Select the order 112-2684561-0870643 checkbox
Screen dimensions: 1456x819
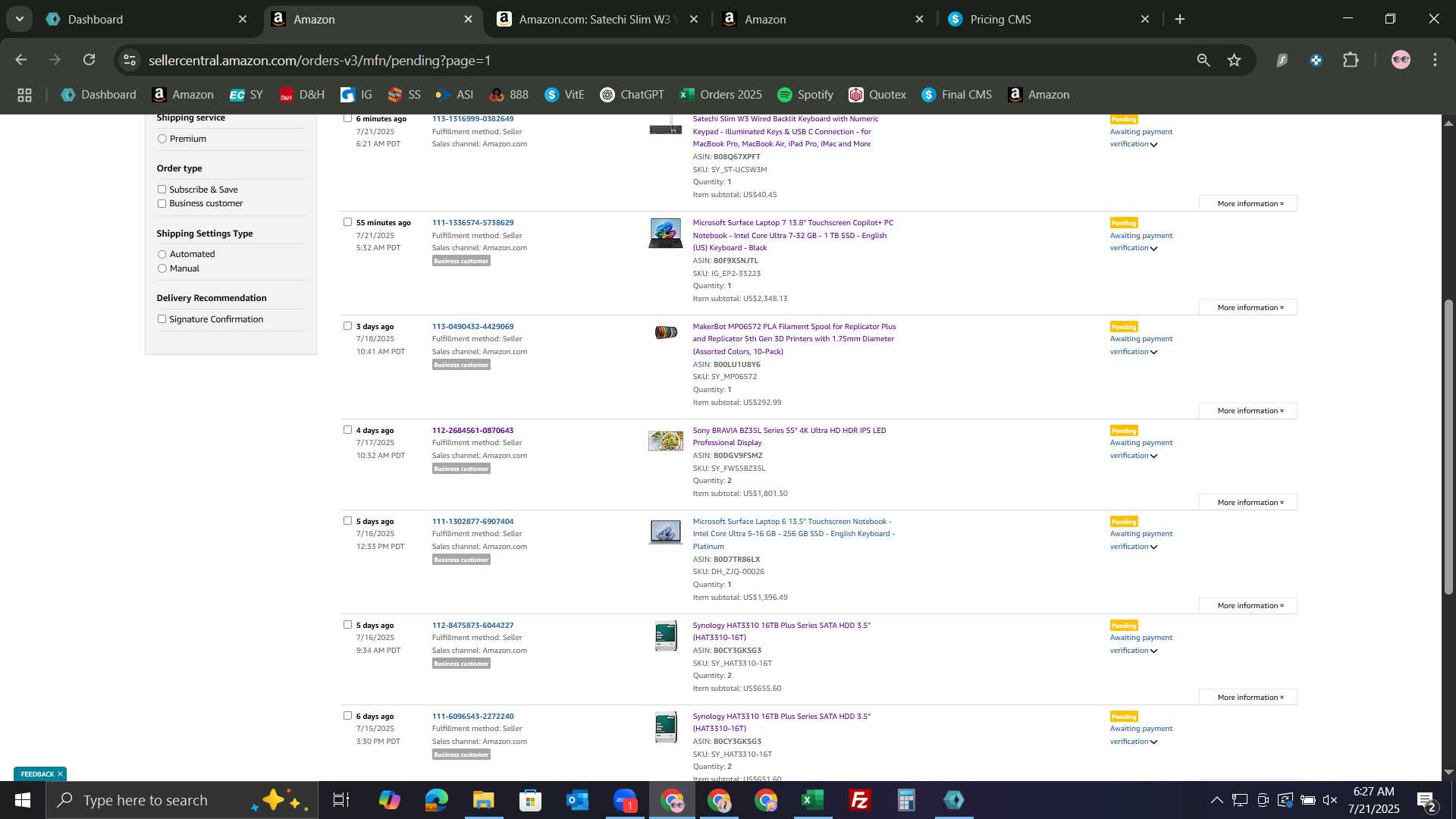click(x=347, y=430)
